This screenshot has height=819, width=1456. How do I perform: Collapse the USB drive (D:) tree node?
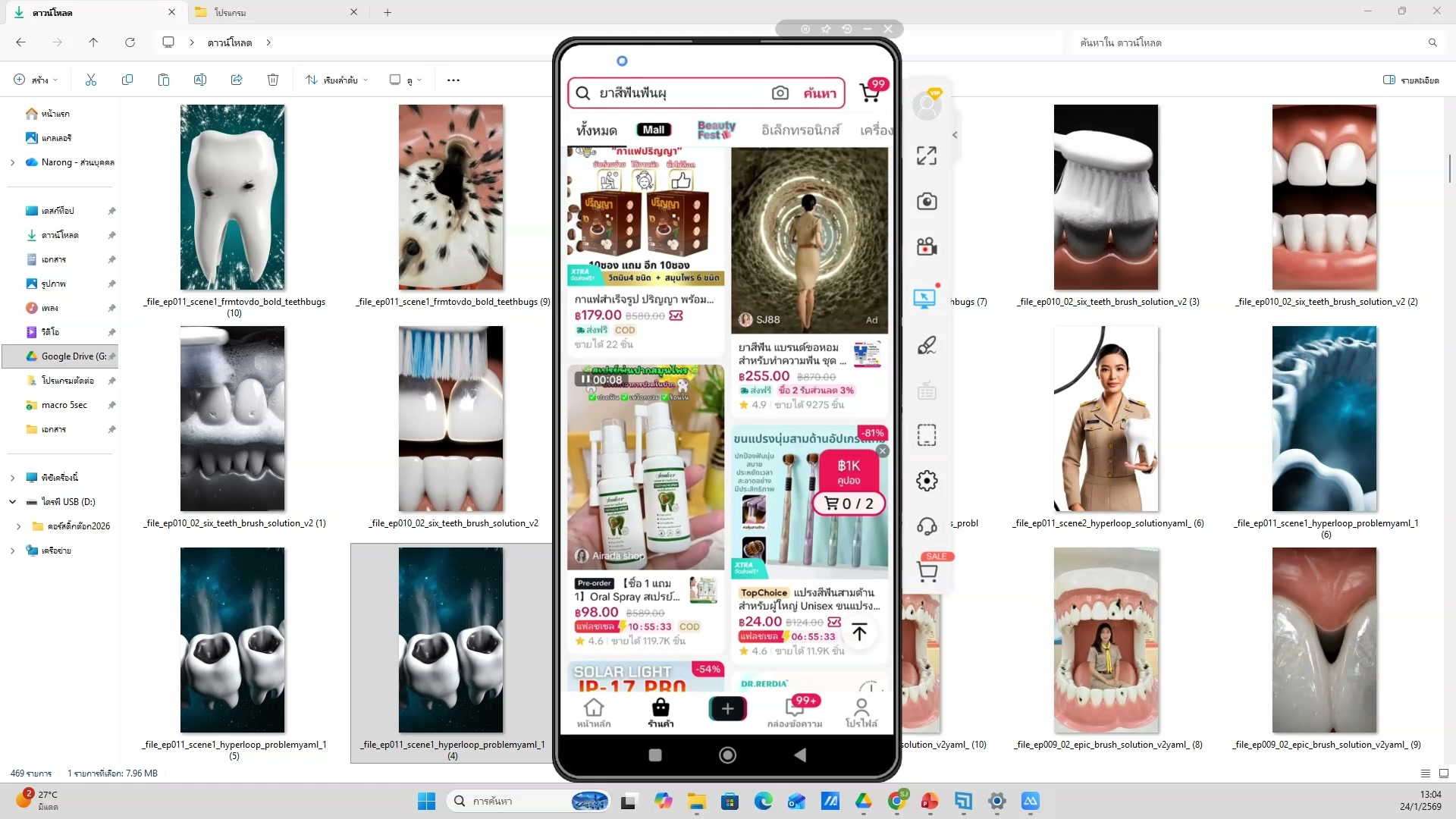[12, 502]
